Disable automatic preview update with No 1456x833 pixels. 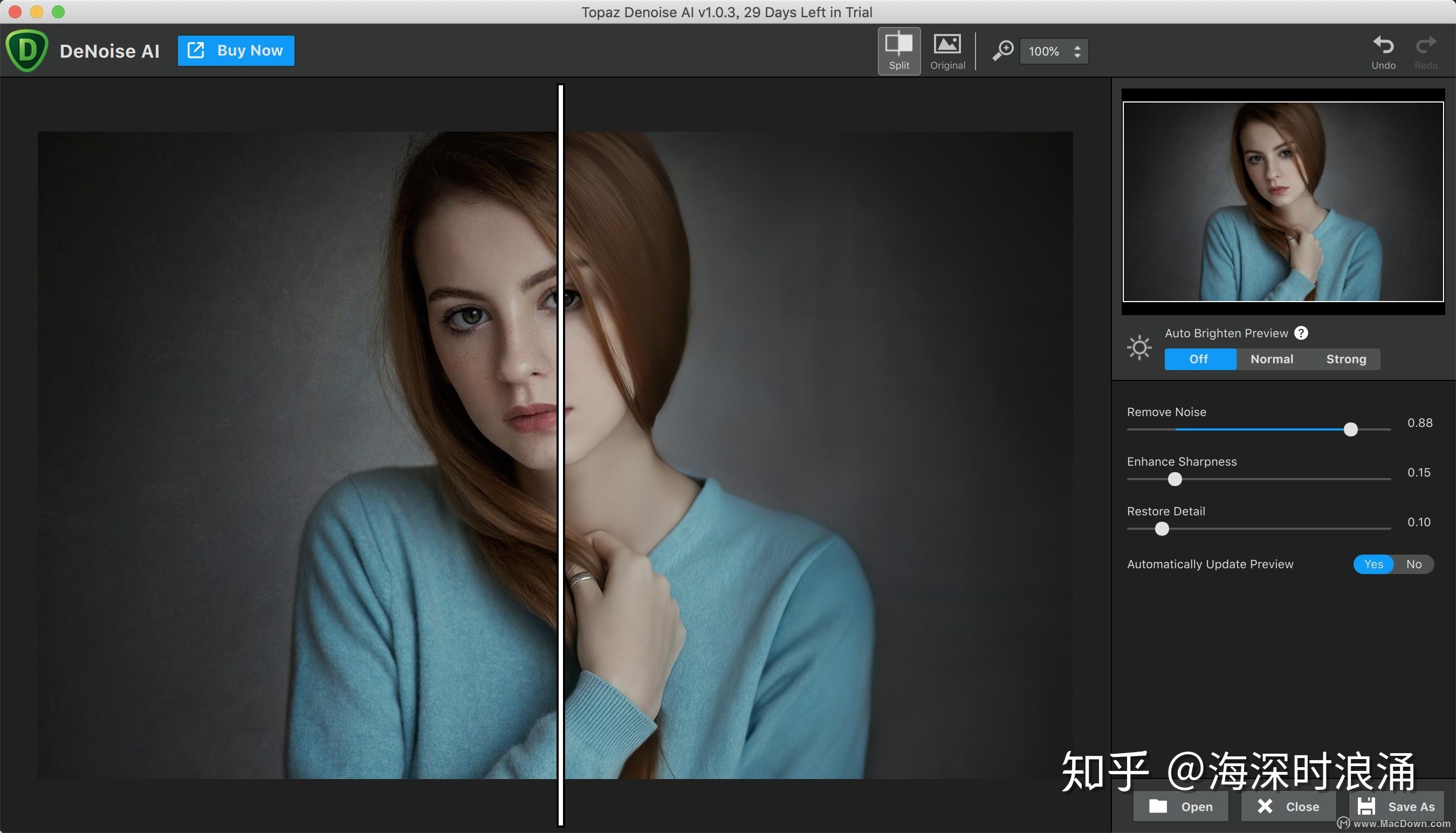(x=1414, y=564)
